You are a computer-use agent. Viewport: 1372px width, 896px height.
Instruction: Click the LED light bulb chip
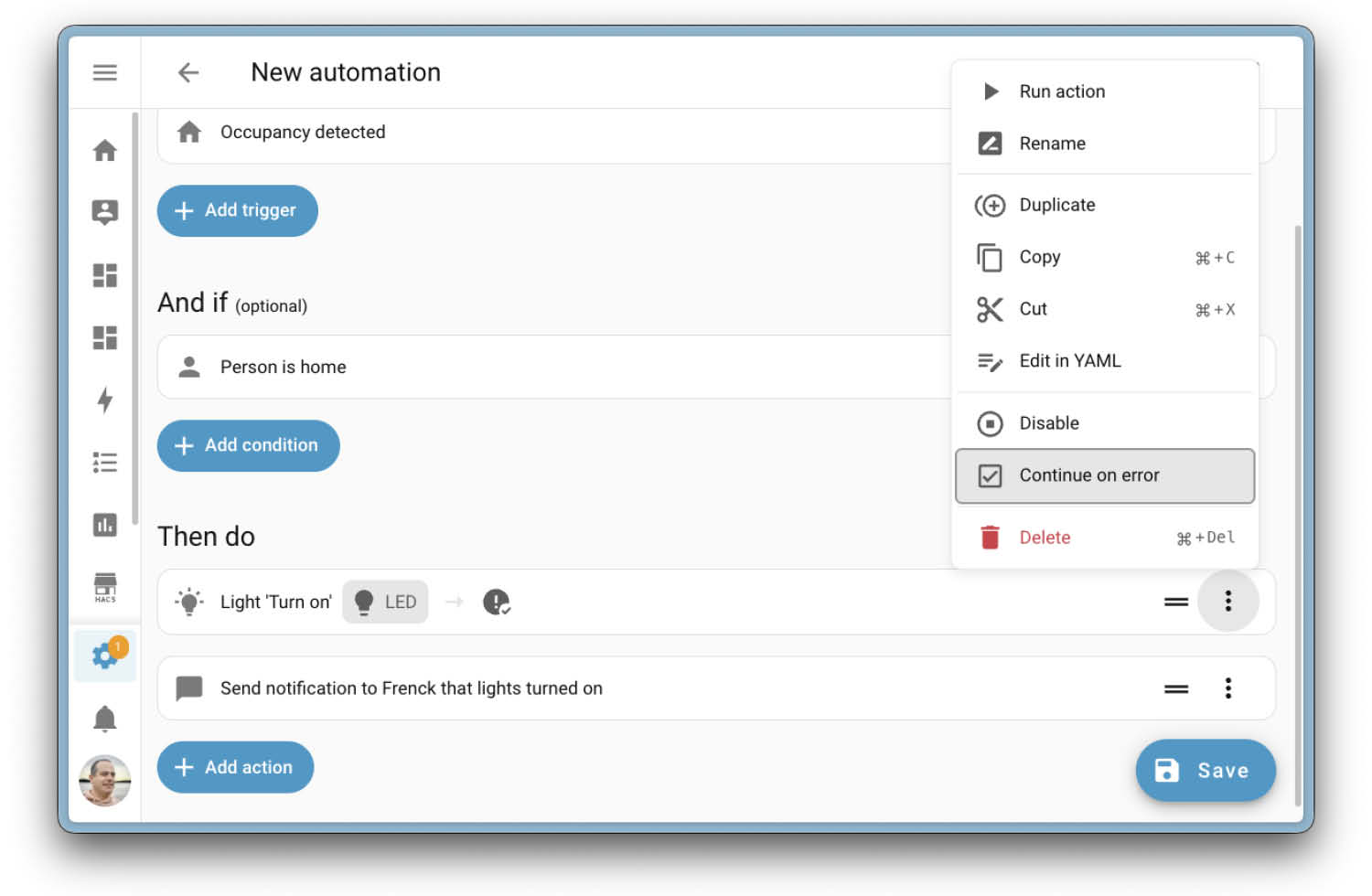[385, 601]
